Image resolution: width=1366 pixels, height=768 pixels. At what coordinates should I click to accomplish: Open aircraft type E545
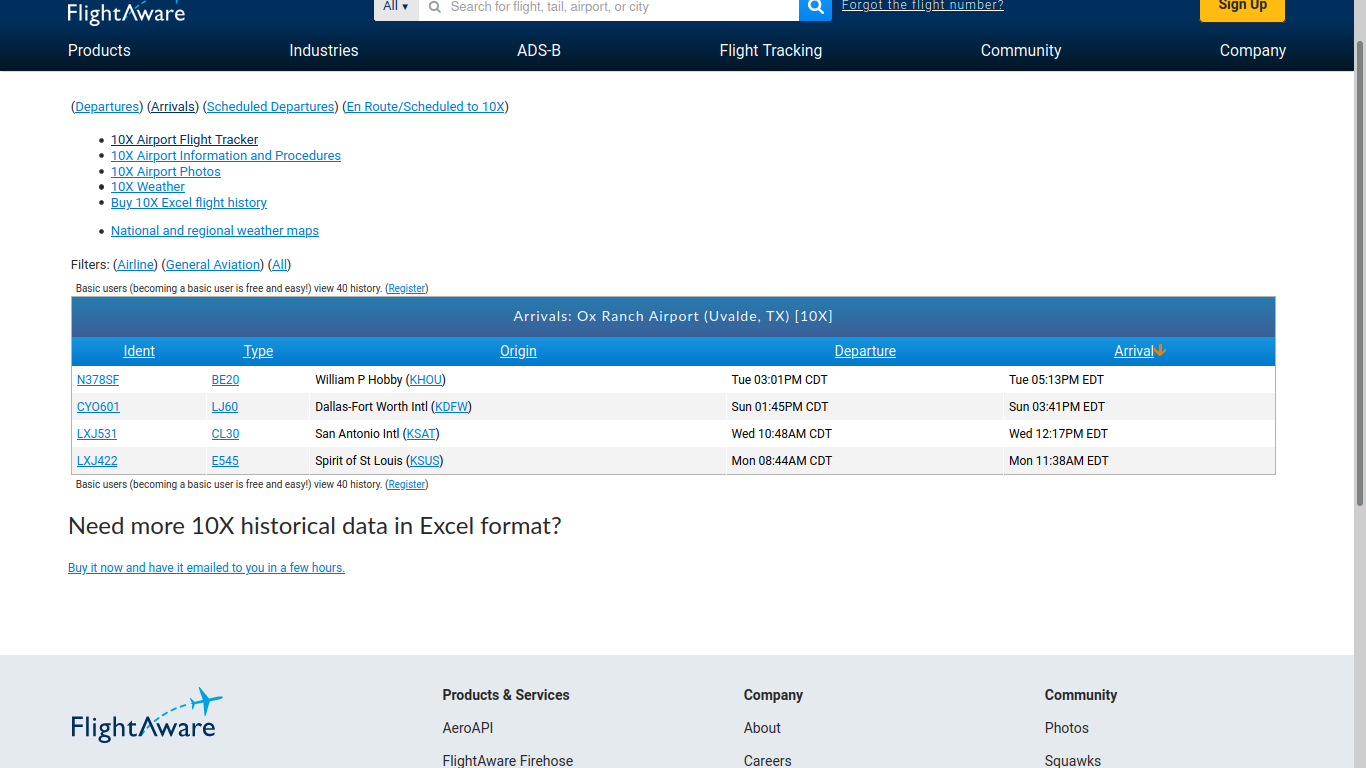pyautogui.click(x=225, y=461)
